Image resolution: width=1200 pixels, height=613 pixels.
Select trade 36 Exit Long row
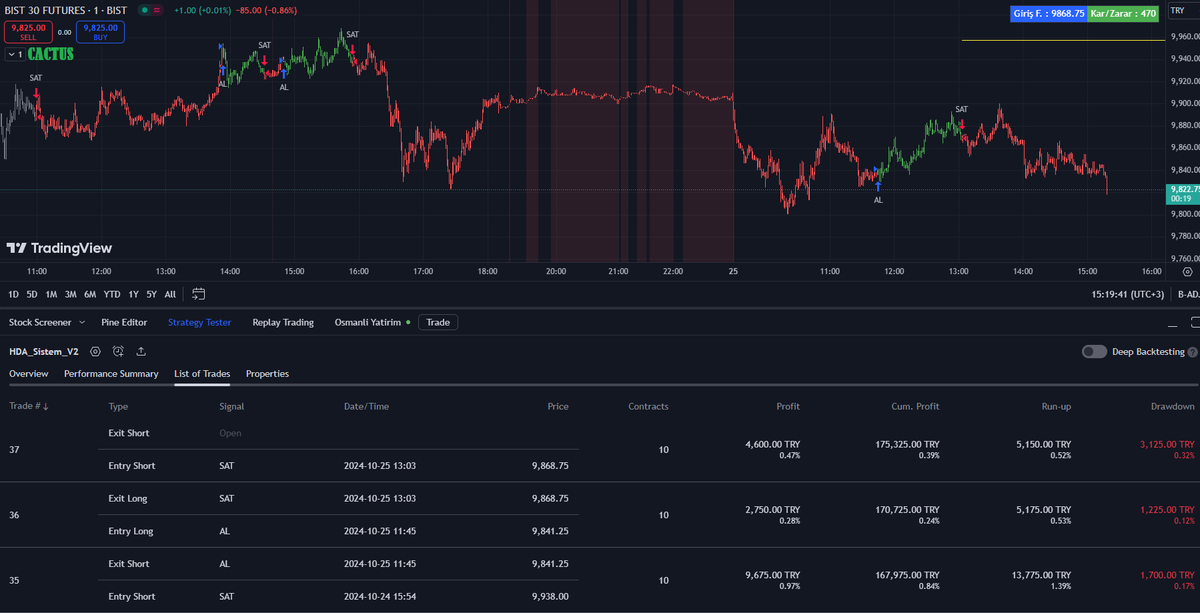(x=340, y=498)
